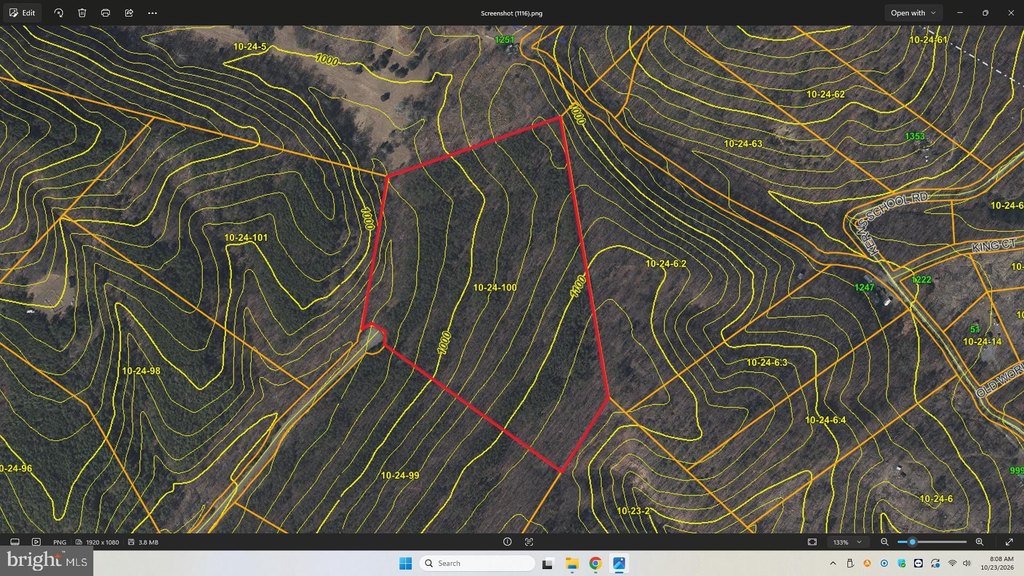Click the Screenshot (1116).png title
1024x576 pixels.
click(x=511, y=13)
